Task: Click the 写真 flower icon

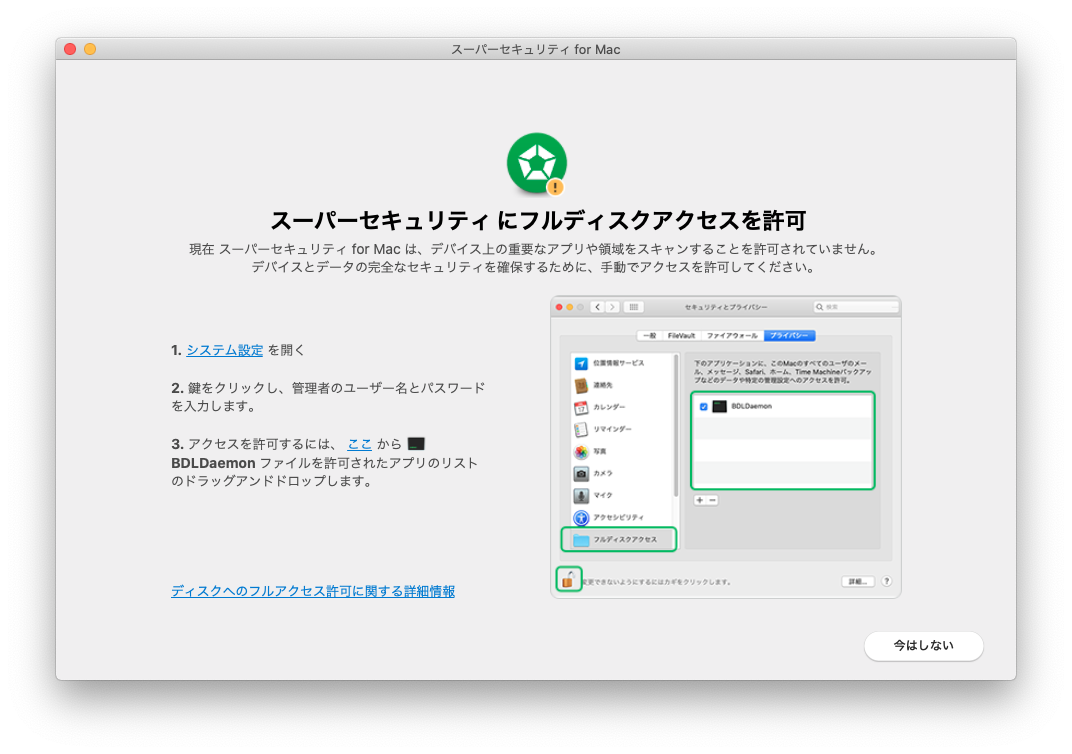Action: [x=581, y=452]
